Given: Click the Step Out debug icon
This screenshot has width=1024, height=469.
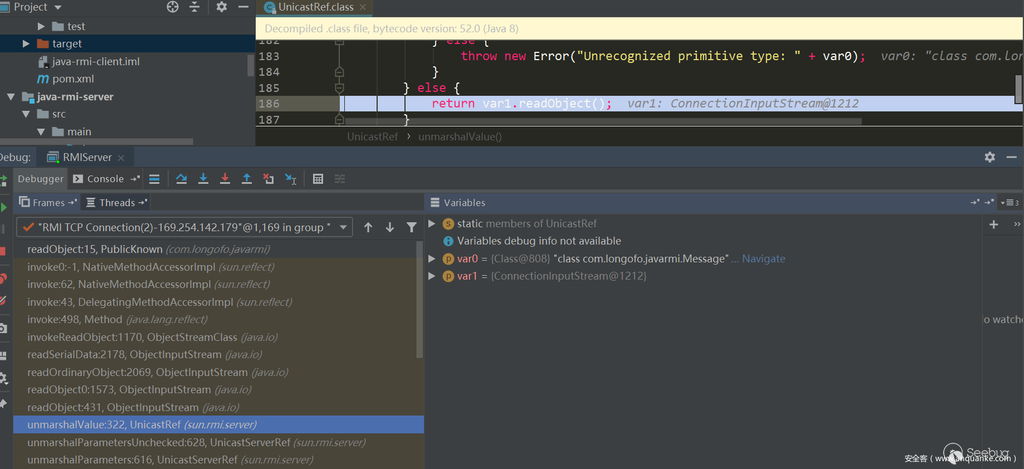Looking at the screenshot, I should pos(246,179).
